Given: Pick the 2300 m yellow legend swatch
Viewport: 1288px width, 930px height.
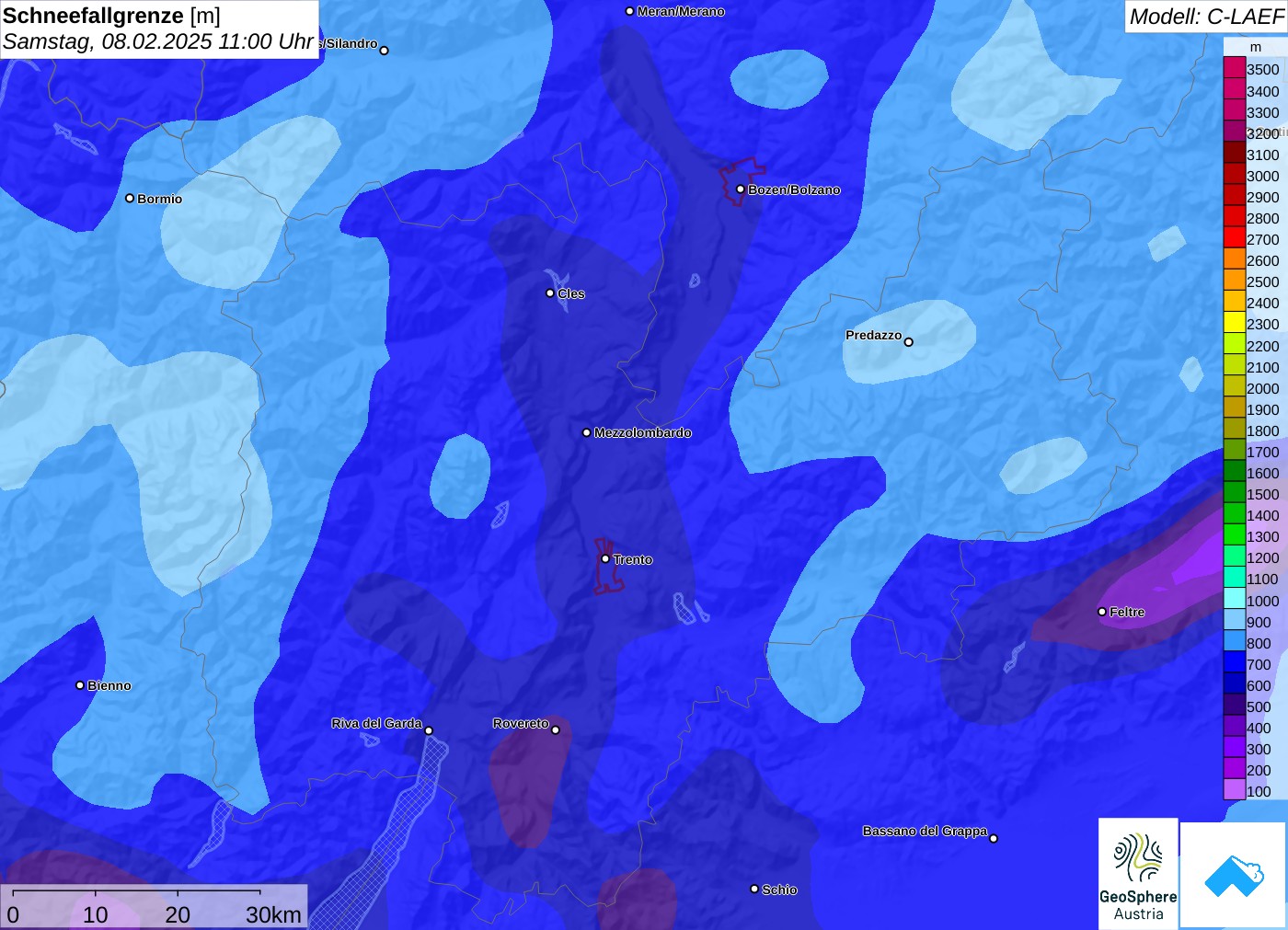Looking at the screenshot, I should pos(1235,323).
